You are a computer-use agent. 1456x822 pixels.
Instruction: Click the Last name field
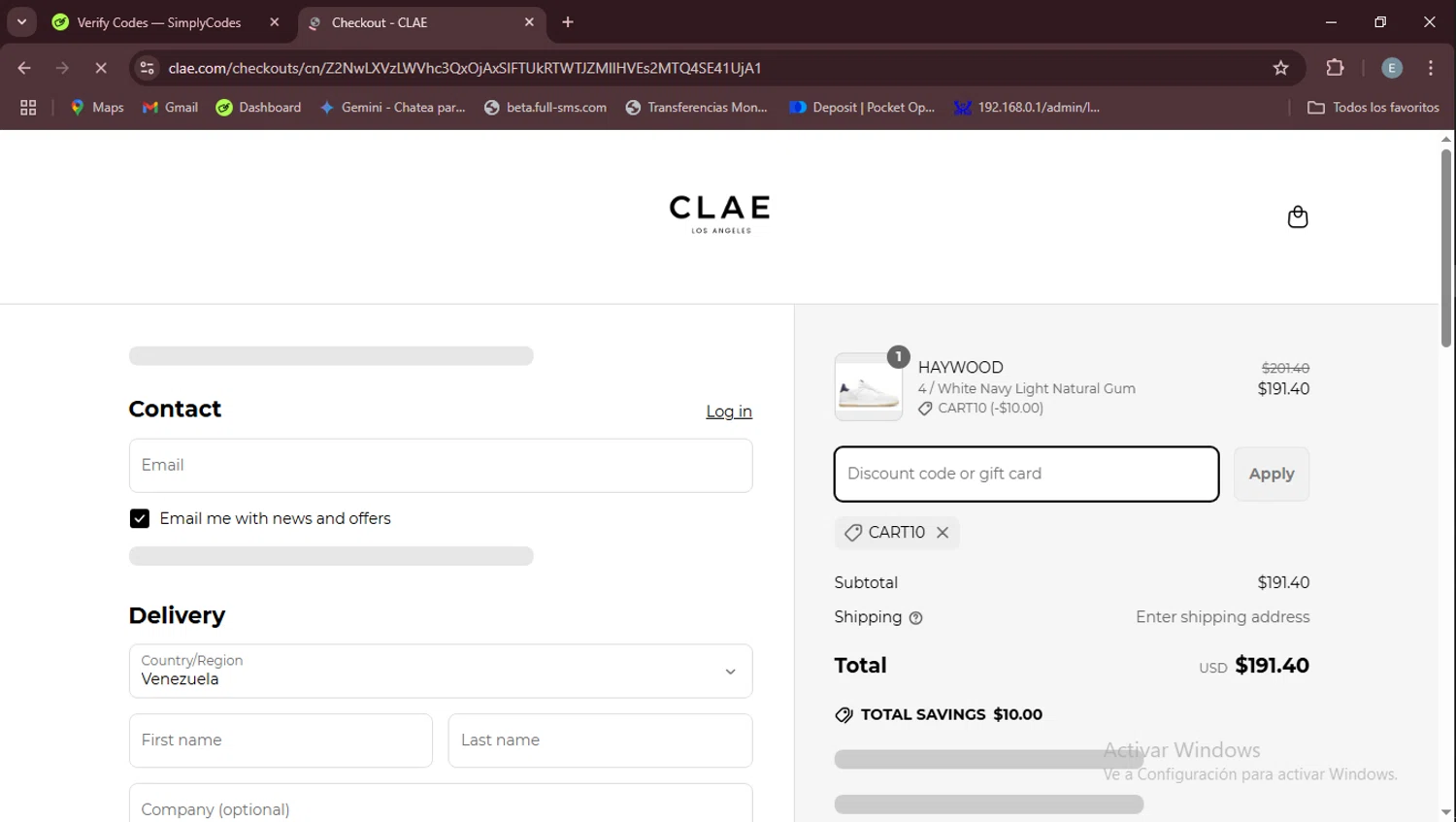(x=600, y=740)
